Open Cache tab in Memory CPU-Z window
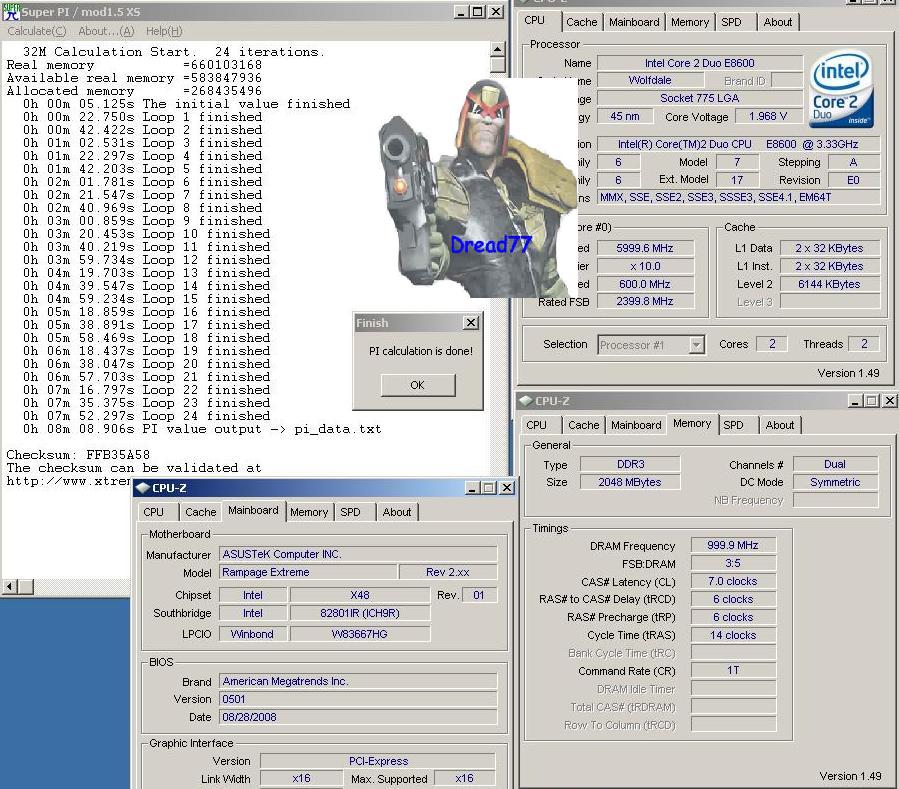 coord(584,425)
